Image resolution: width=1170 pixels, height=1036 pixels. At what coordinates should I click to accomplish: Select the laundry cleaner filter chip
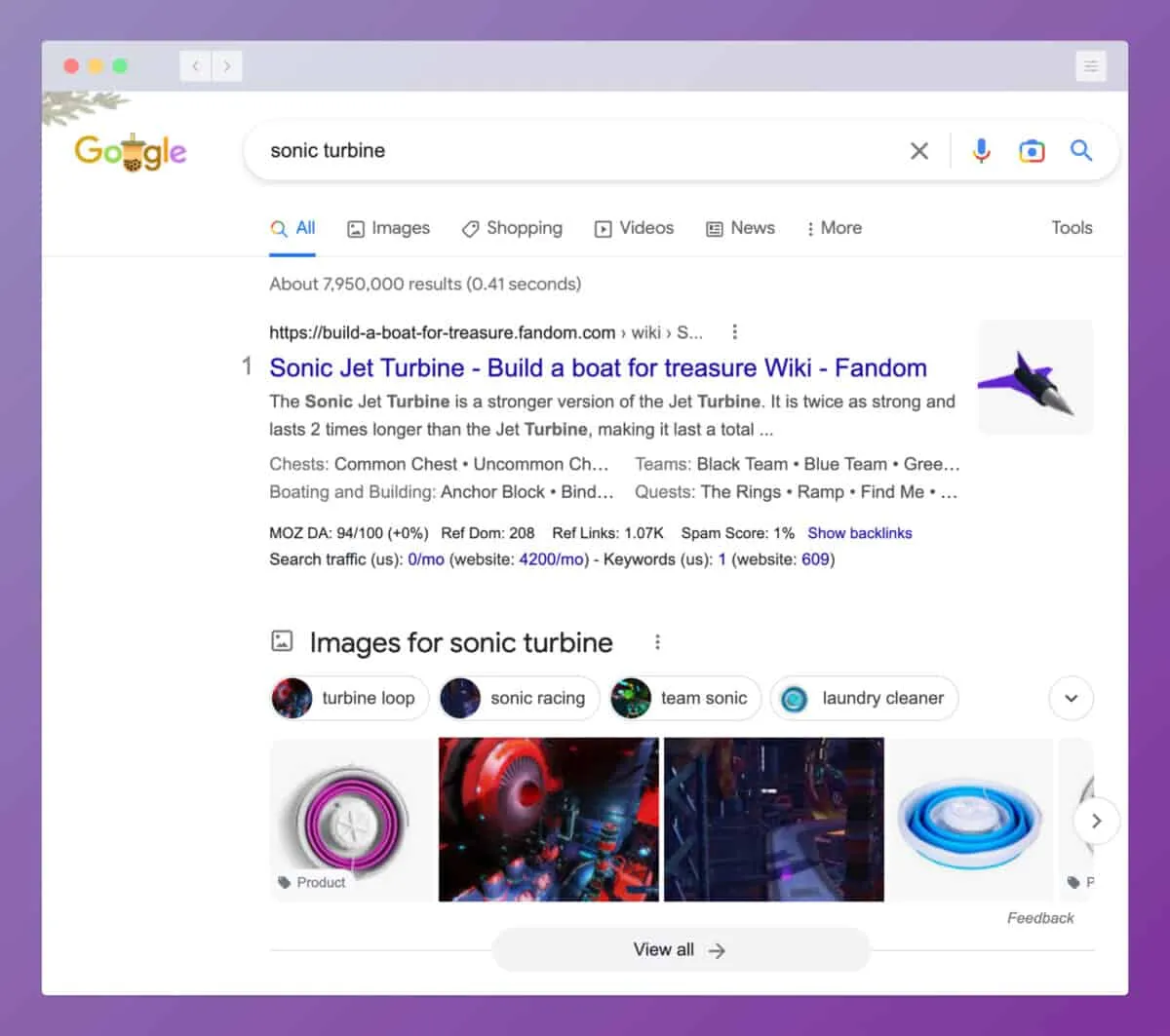[x=864, y=698]
